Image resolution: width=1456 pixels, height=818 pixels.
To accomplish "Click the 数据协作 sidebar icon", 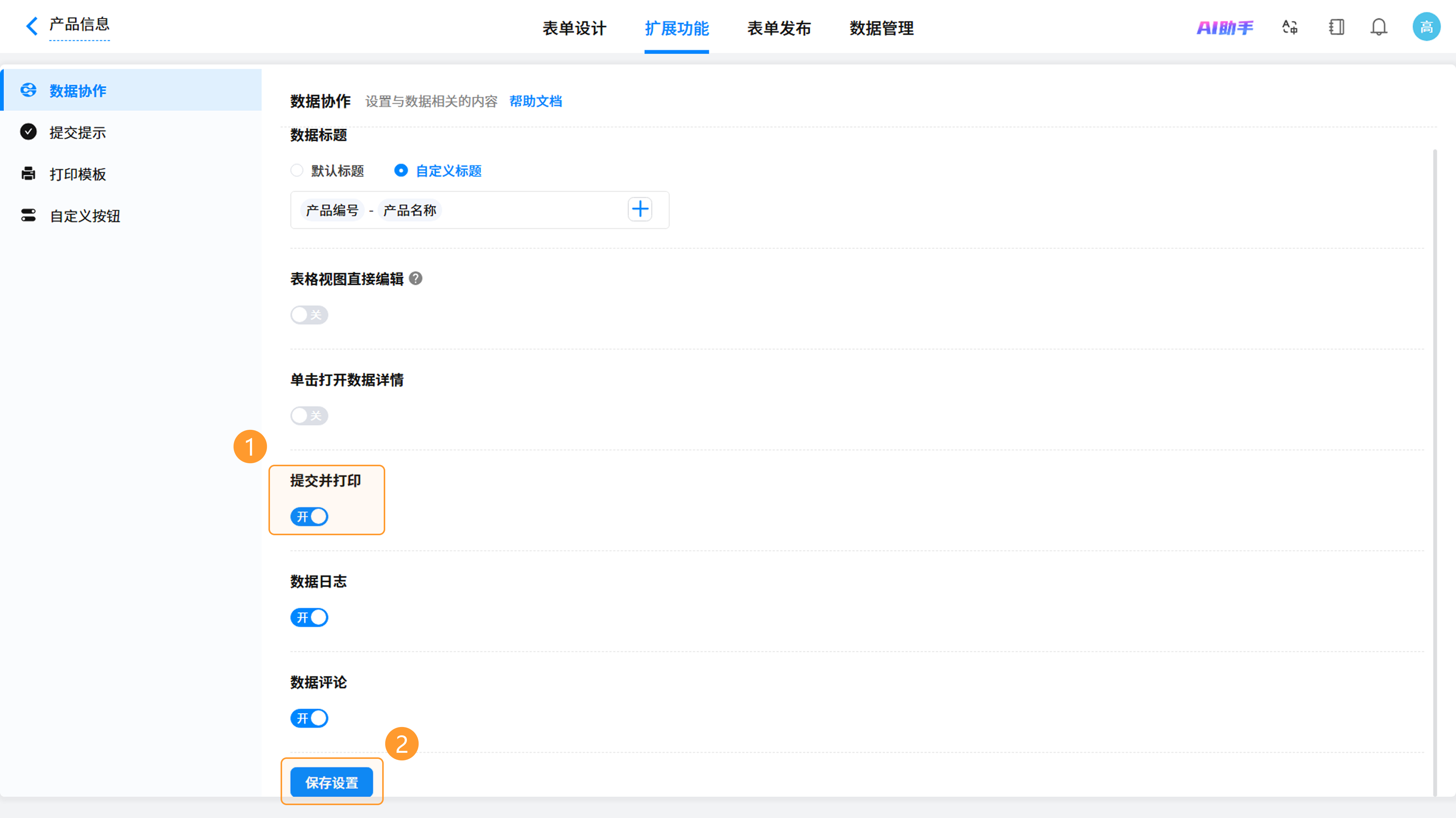I will (28, 90).
